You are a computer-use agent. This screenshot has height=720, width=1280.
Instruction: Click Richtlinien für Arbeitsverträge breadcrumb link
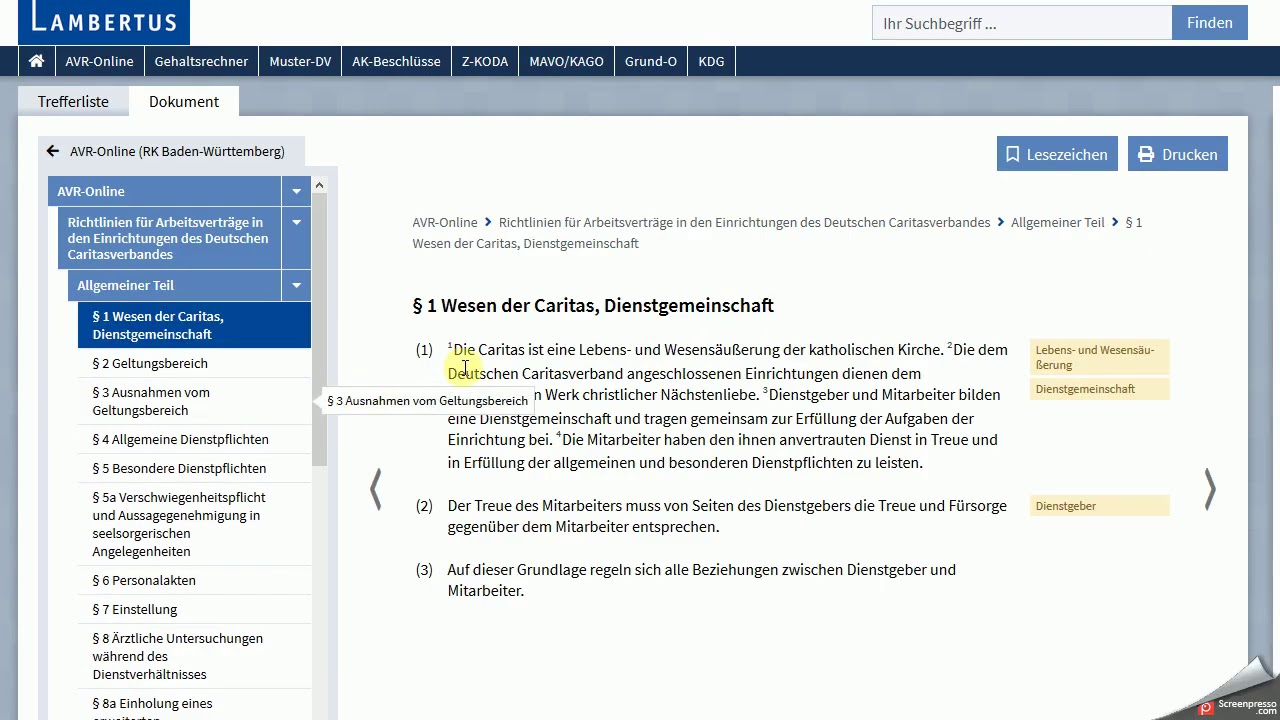click(744, 222)
